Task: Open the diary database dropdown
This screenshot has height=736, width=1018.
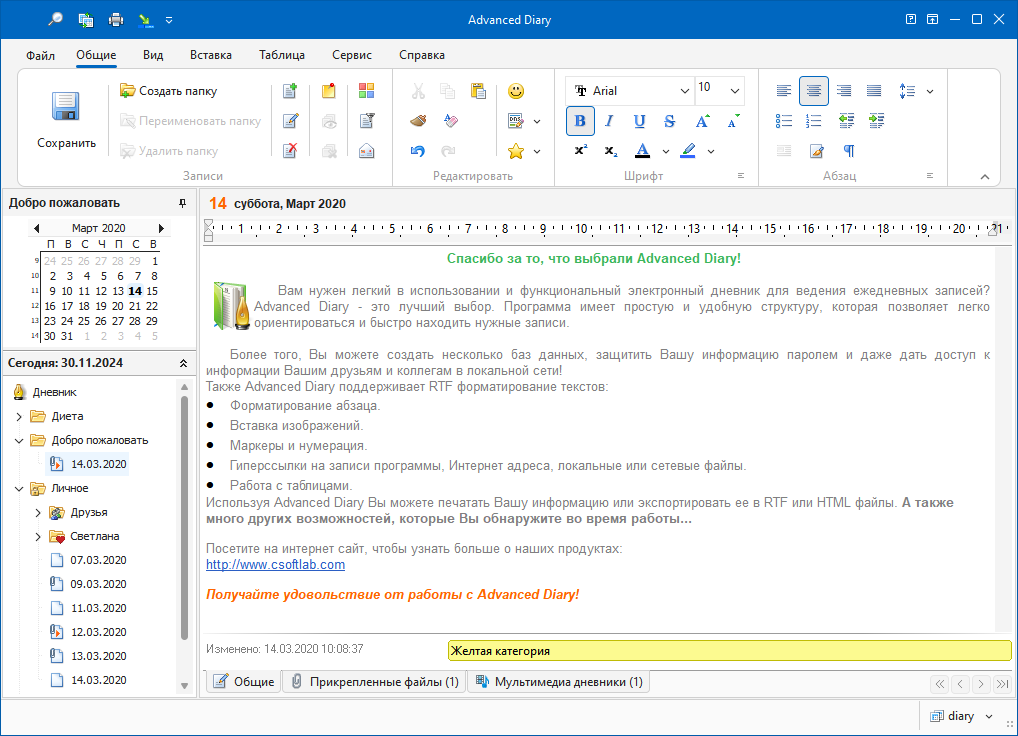Action: point(989,717)
